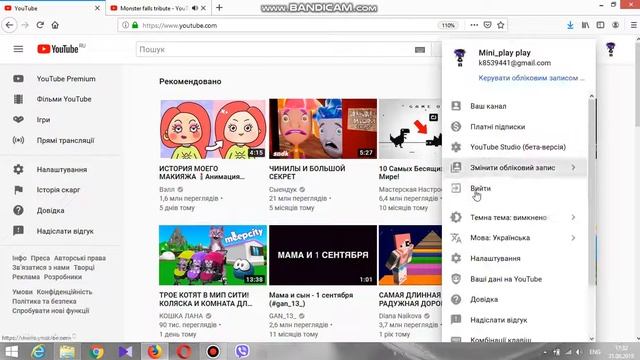The width and height of the screenshot is (640, 360).
Task: Click the browser home button
Action: tap(55, 25)
